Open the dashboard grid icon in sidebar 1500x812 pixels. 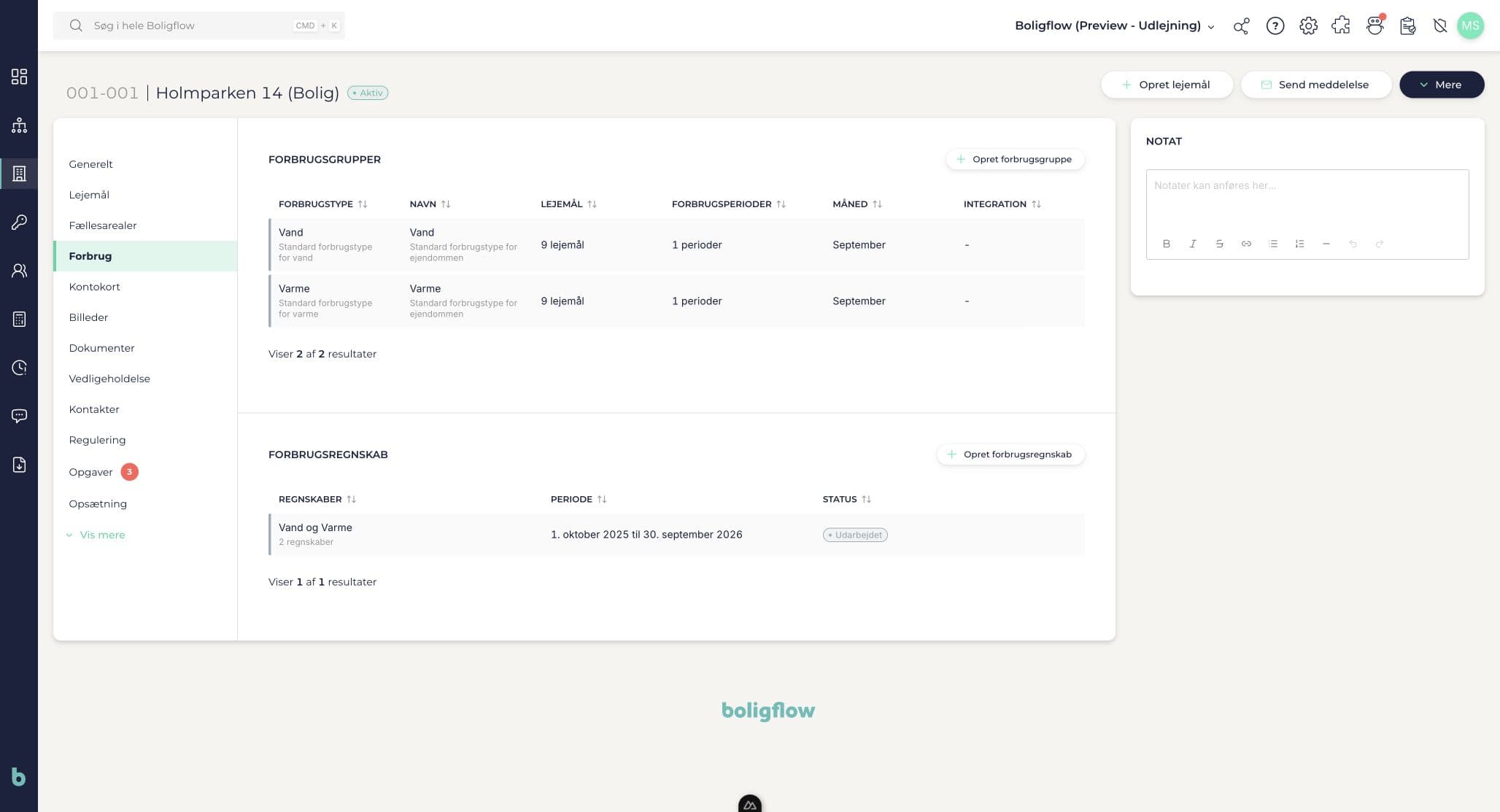point(19,77)
